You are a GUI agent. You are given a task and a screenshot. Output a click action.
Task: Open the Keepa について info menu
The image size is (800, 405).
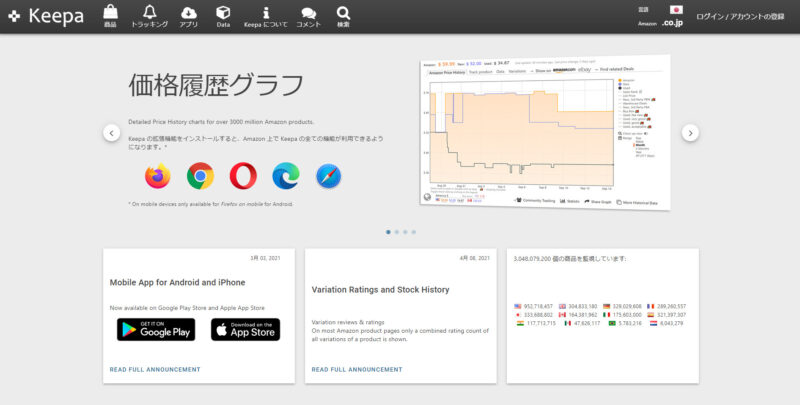click(x=266, y=16)
